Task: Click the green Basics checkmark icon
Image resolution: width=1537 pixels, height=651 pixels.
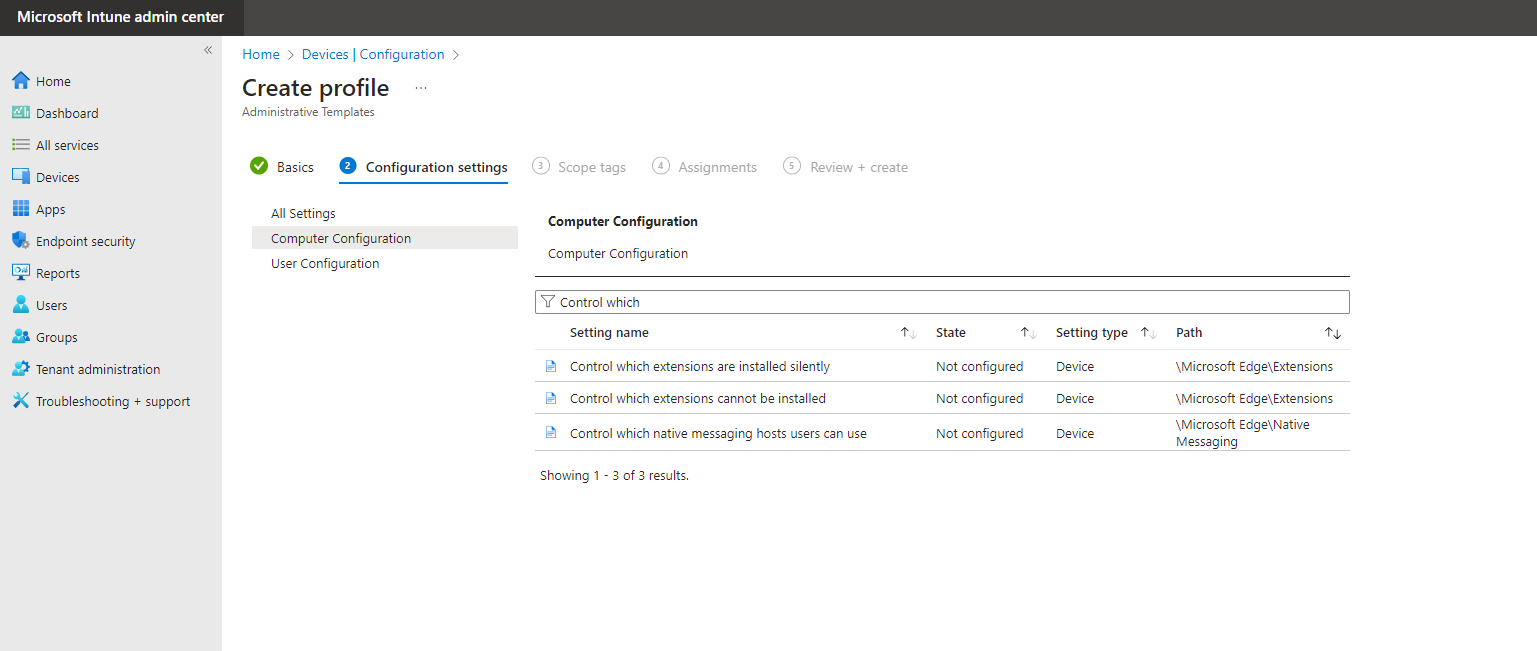Action: 259,166
